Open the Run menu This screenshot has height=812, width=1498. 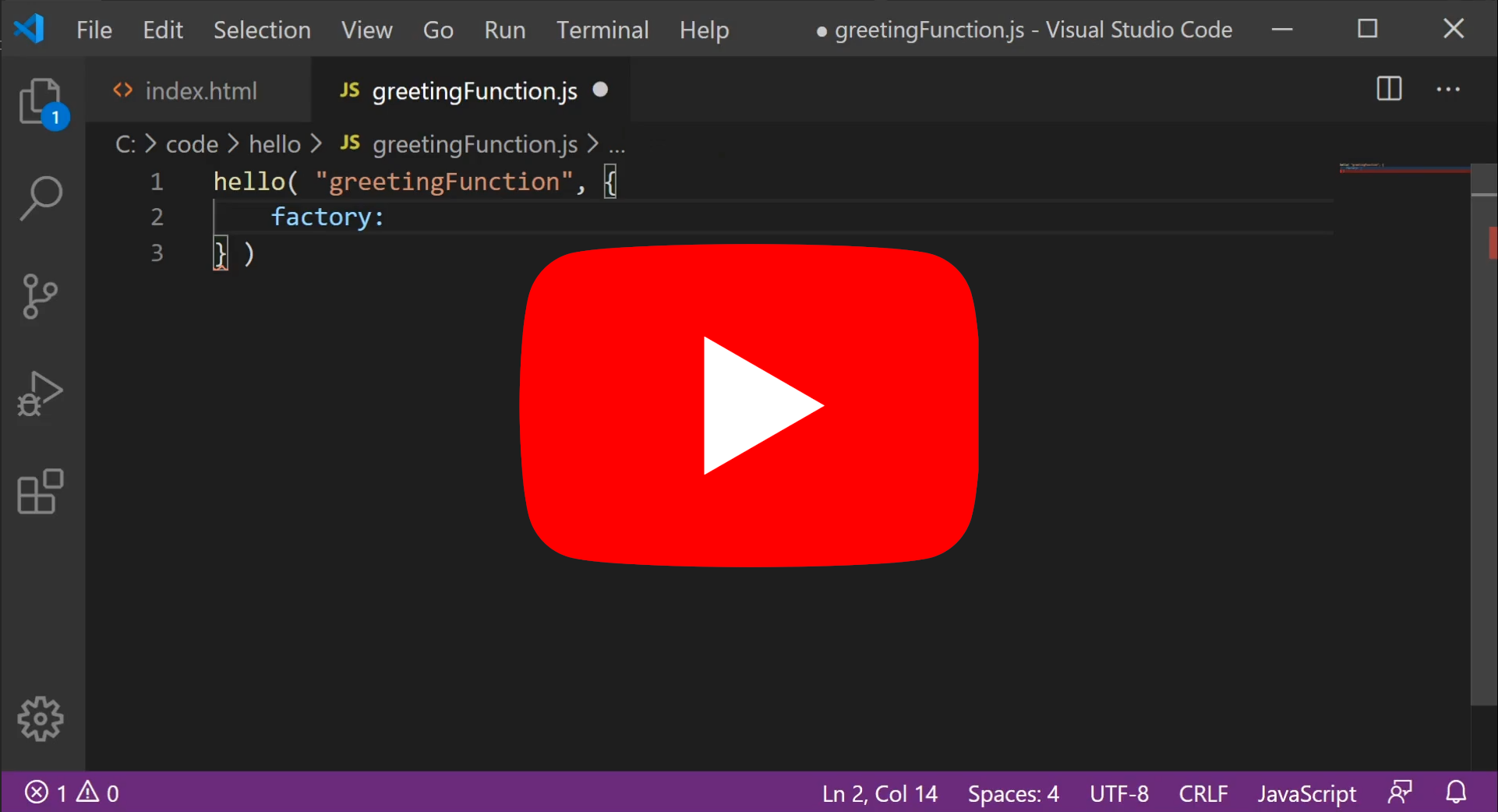point(504,30)
